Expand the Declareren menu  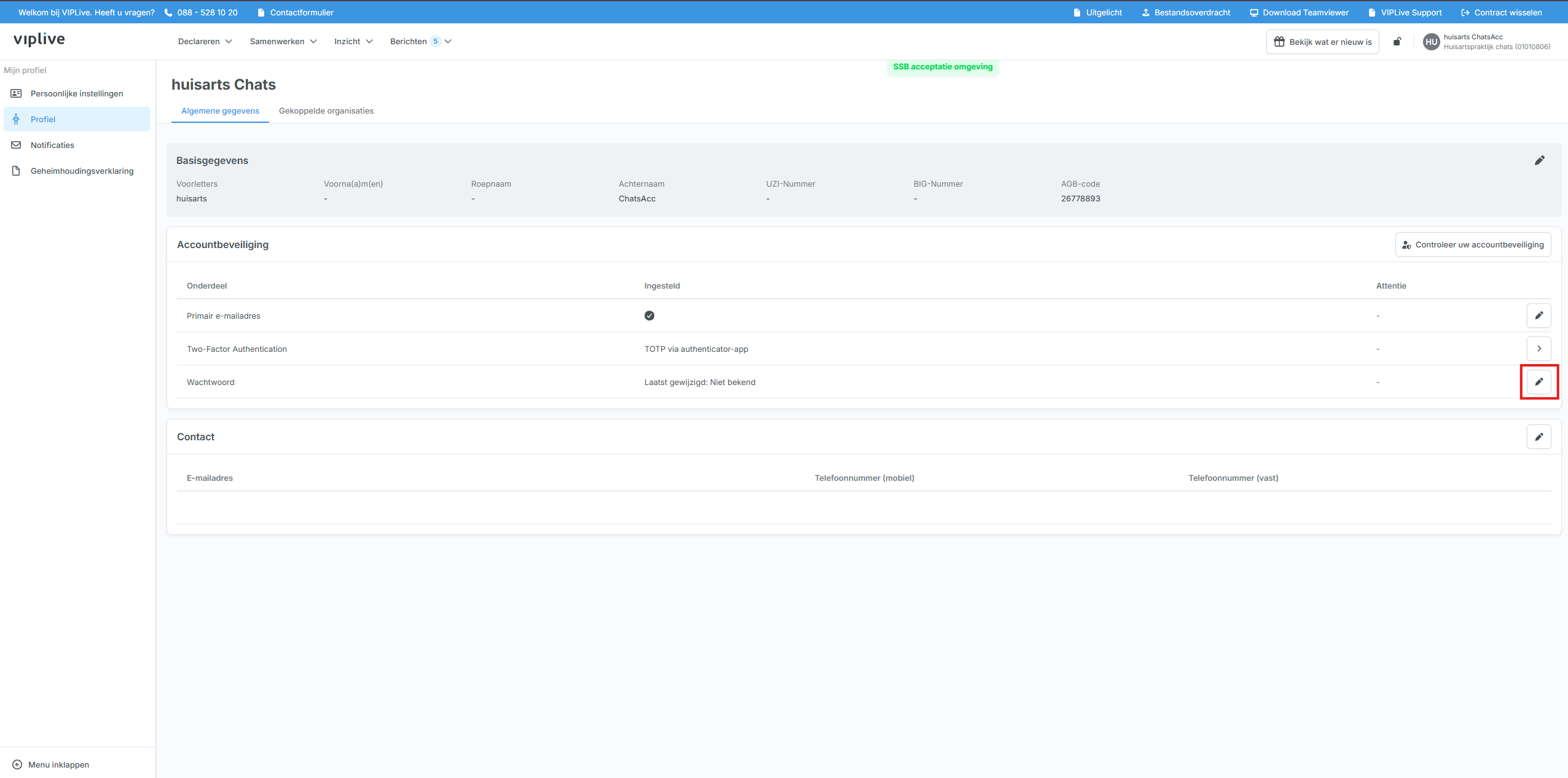coord(205,41)
